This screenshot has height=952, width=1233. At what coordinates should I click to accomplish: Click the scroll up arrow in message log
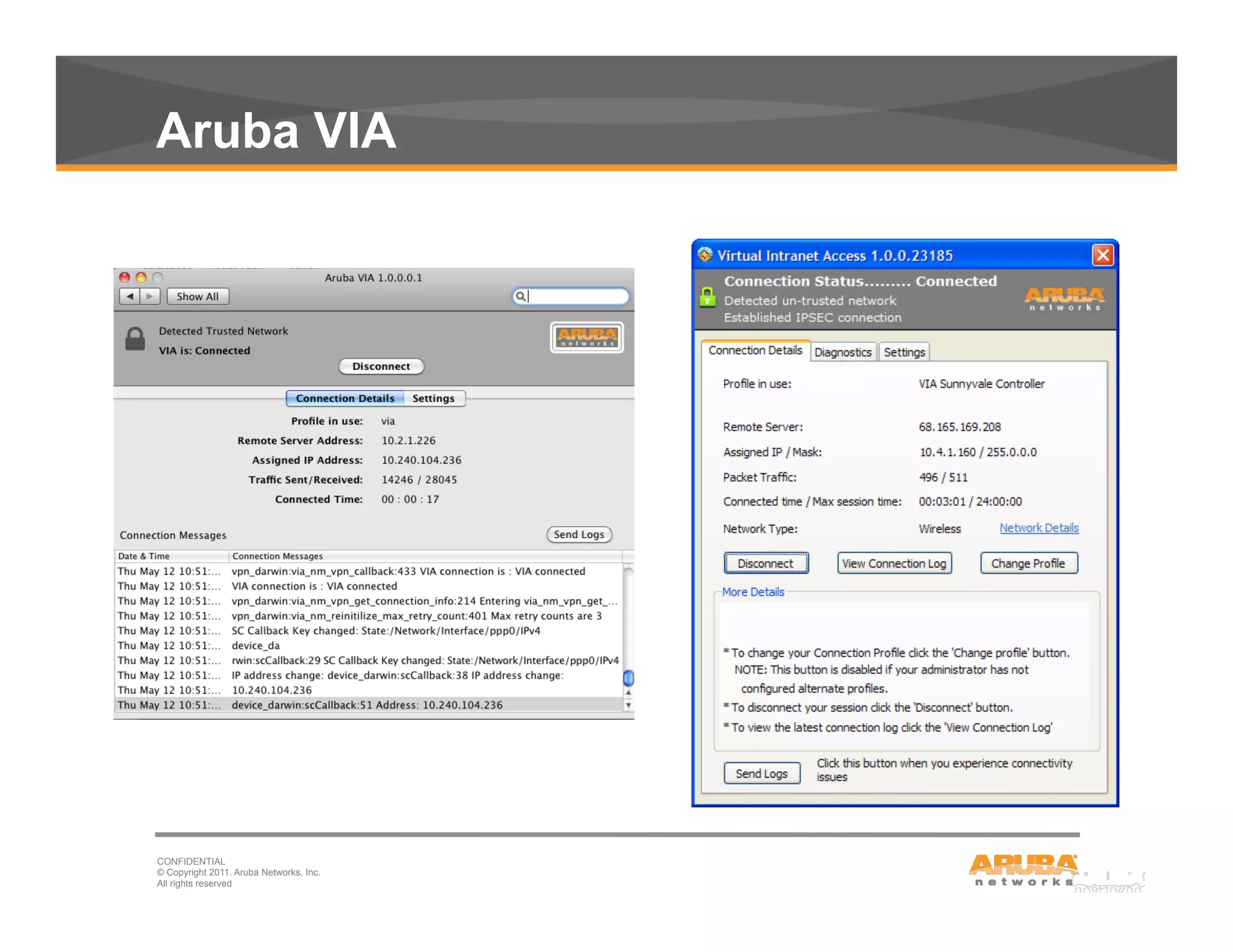click(629, 693)
